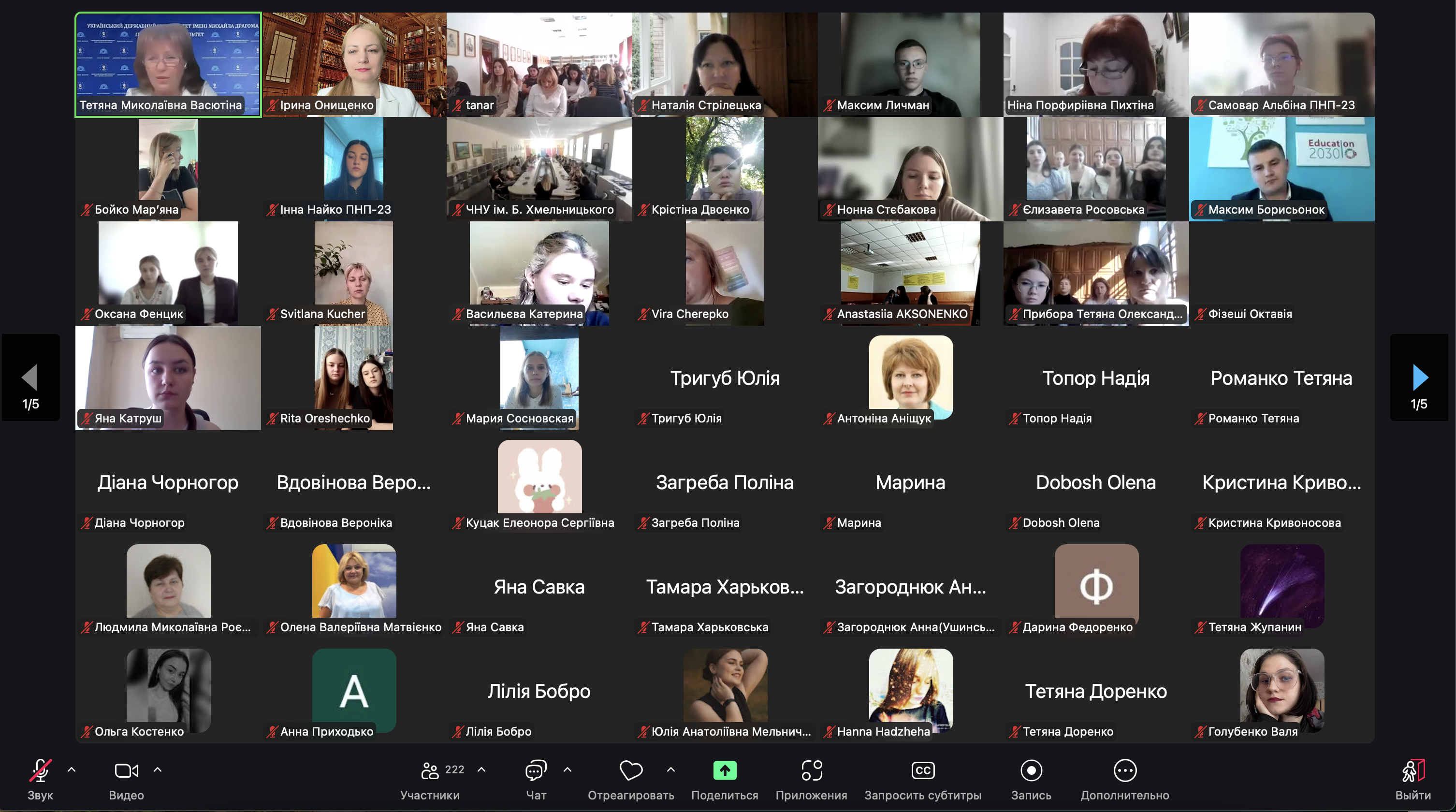Expand audio options arrow next to Звук

tap(72, 769)
